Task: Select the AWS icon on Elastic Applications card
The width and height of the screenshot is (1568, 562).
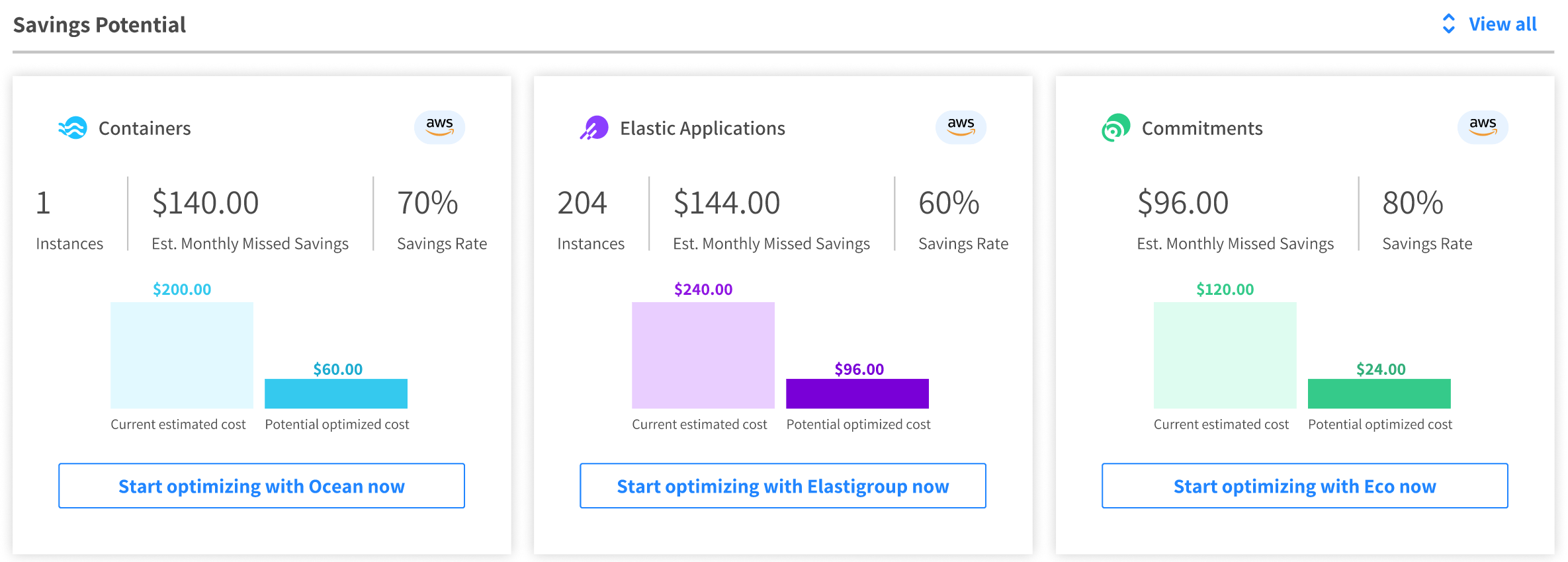Action: pos(961,126)
